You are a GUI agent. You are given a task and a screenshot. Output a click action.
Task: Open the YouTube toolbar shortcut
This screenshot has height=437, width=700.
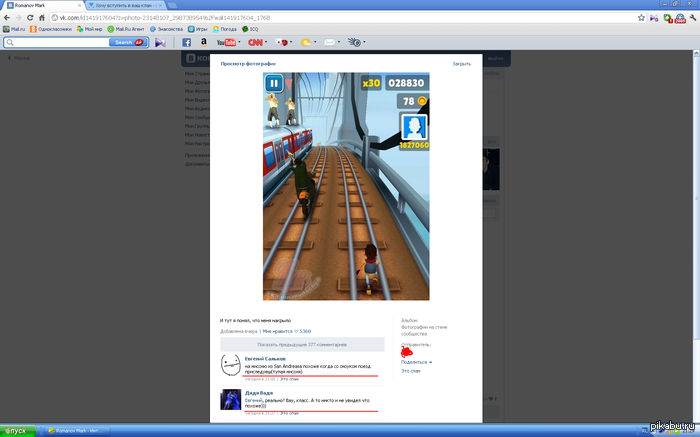226,43
